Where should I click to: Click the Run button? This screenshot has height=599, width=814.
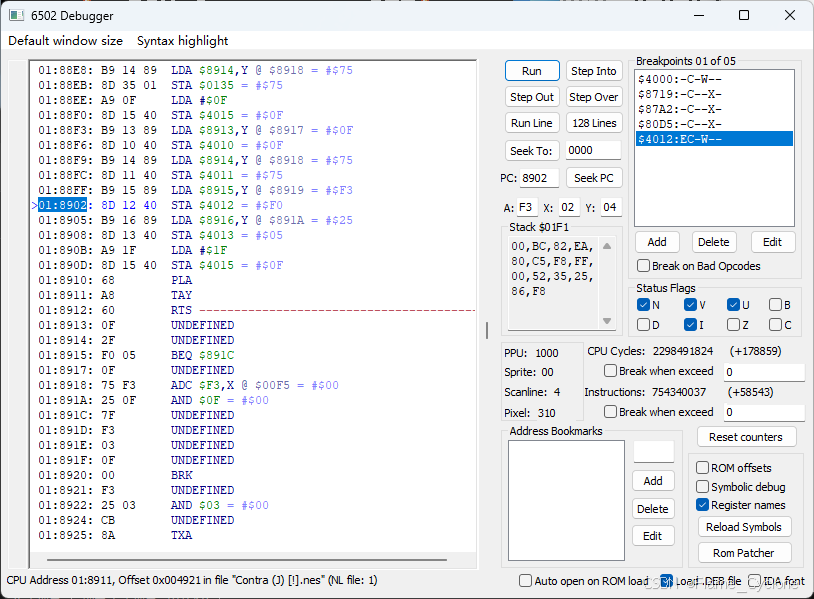pos(532,71)
